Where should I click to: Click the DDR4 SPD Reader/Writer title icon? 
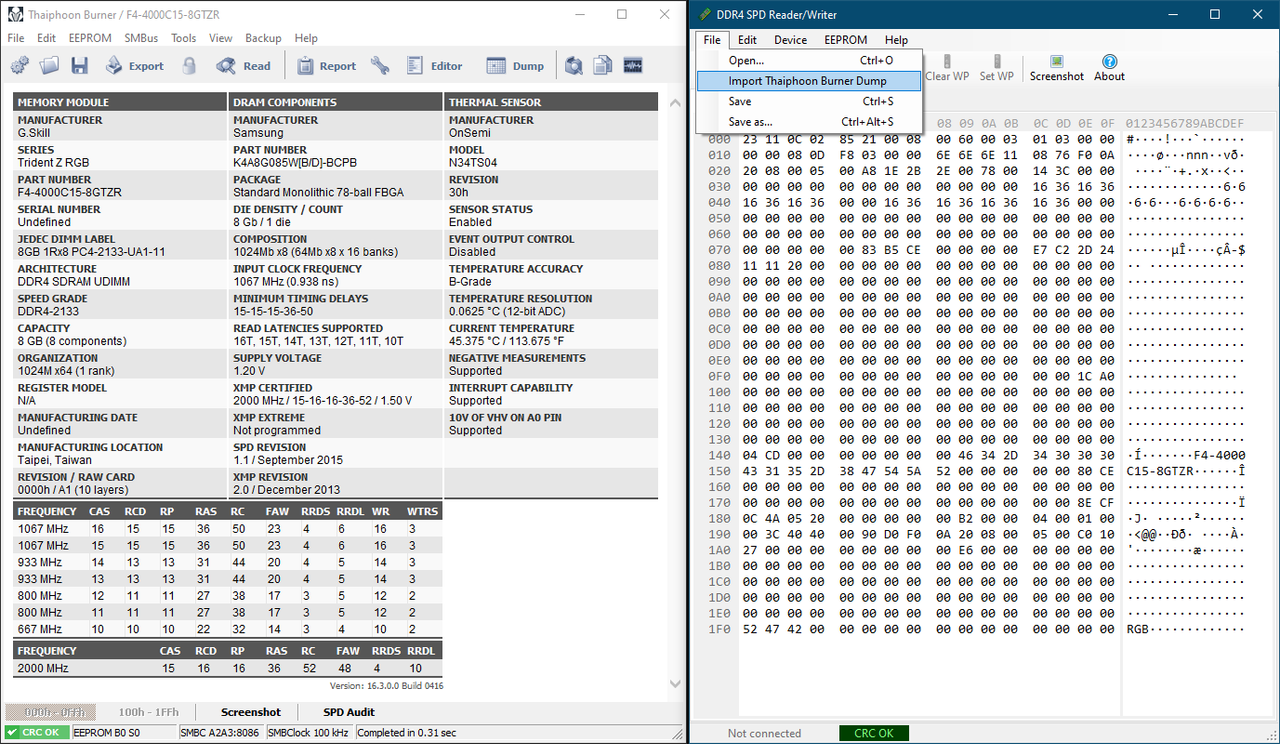tap(704, 14)
